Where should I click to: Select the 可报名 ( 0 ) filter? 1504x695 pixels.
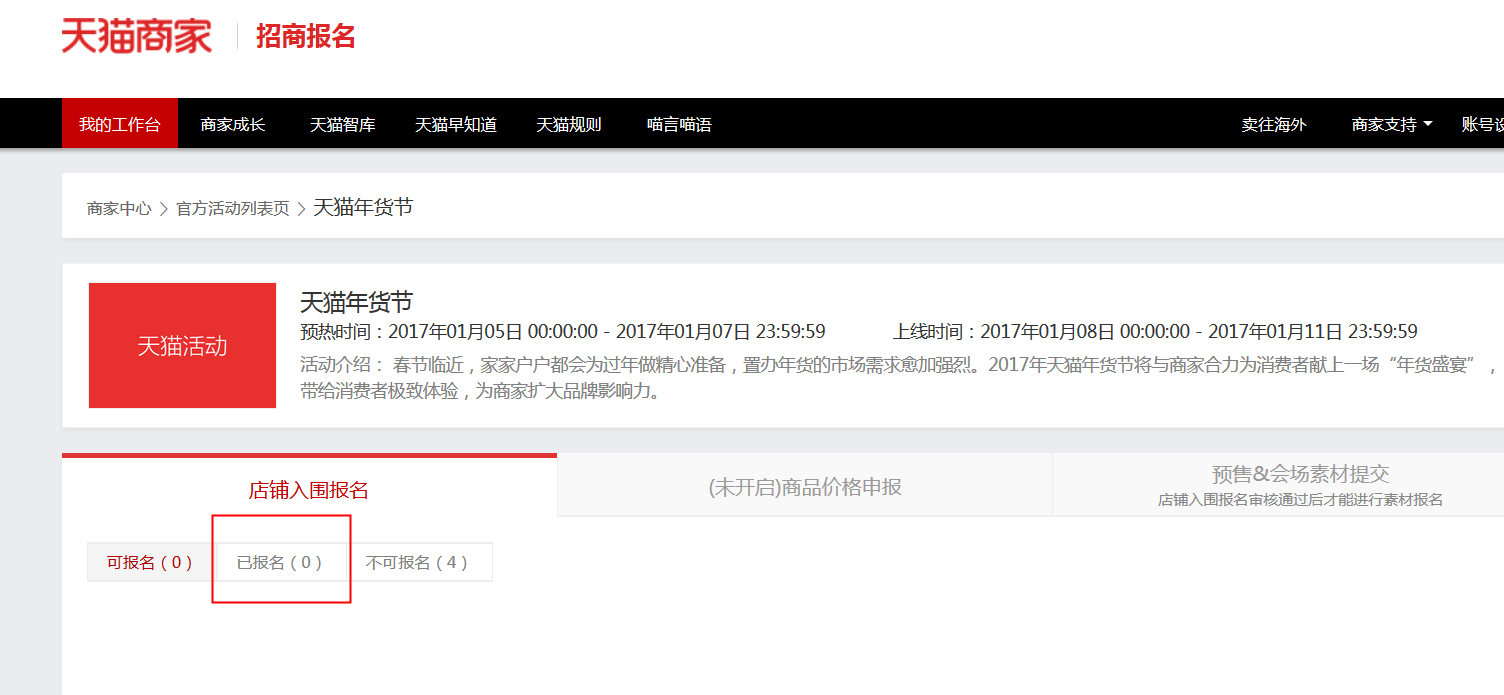pos(150,562)
